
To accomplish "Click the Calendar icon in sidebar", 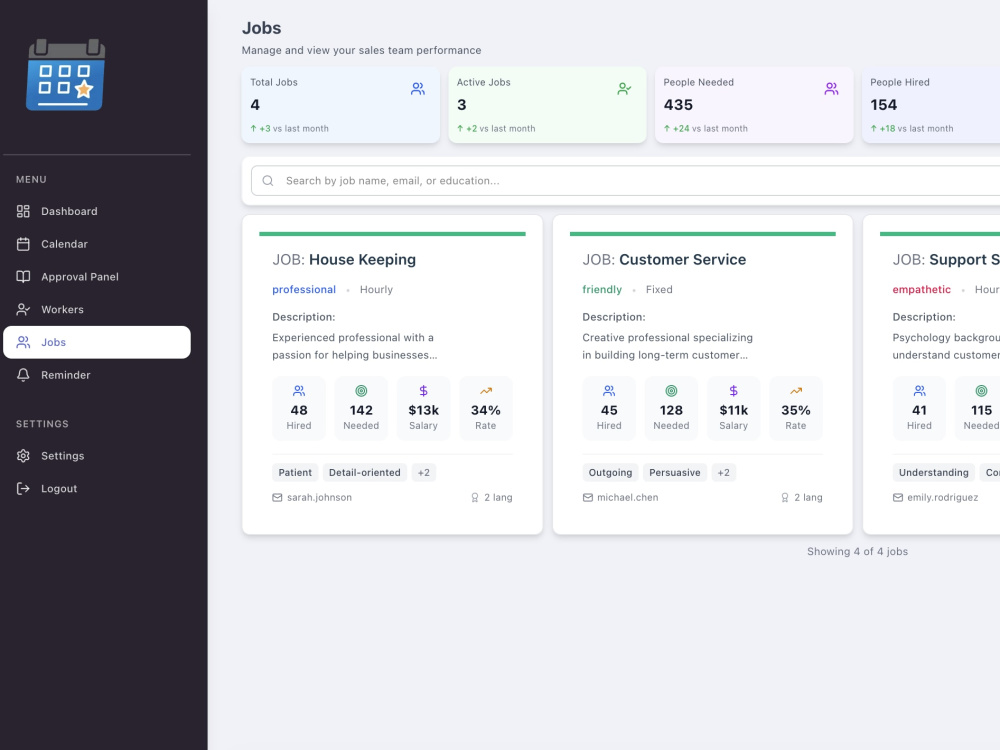I will pyautogui.click(x=24, y=244).
